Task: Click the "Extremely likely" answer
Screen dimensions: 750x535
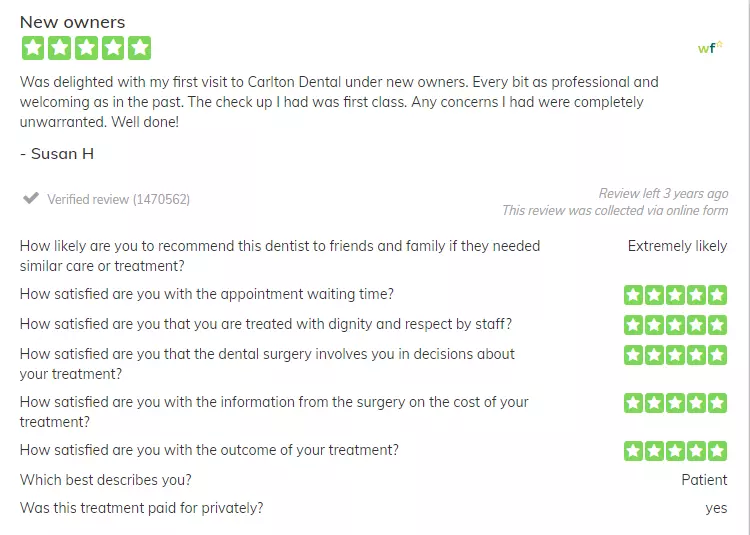Action: click(x=677, y=246)
